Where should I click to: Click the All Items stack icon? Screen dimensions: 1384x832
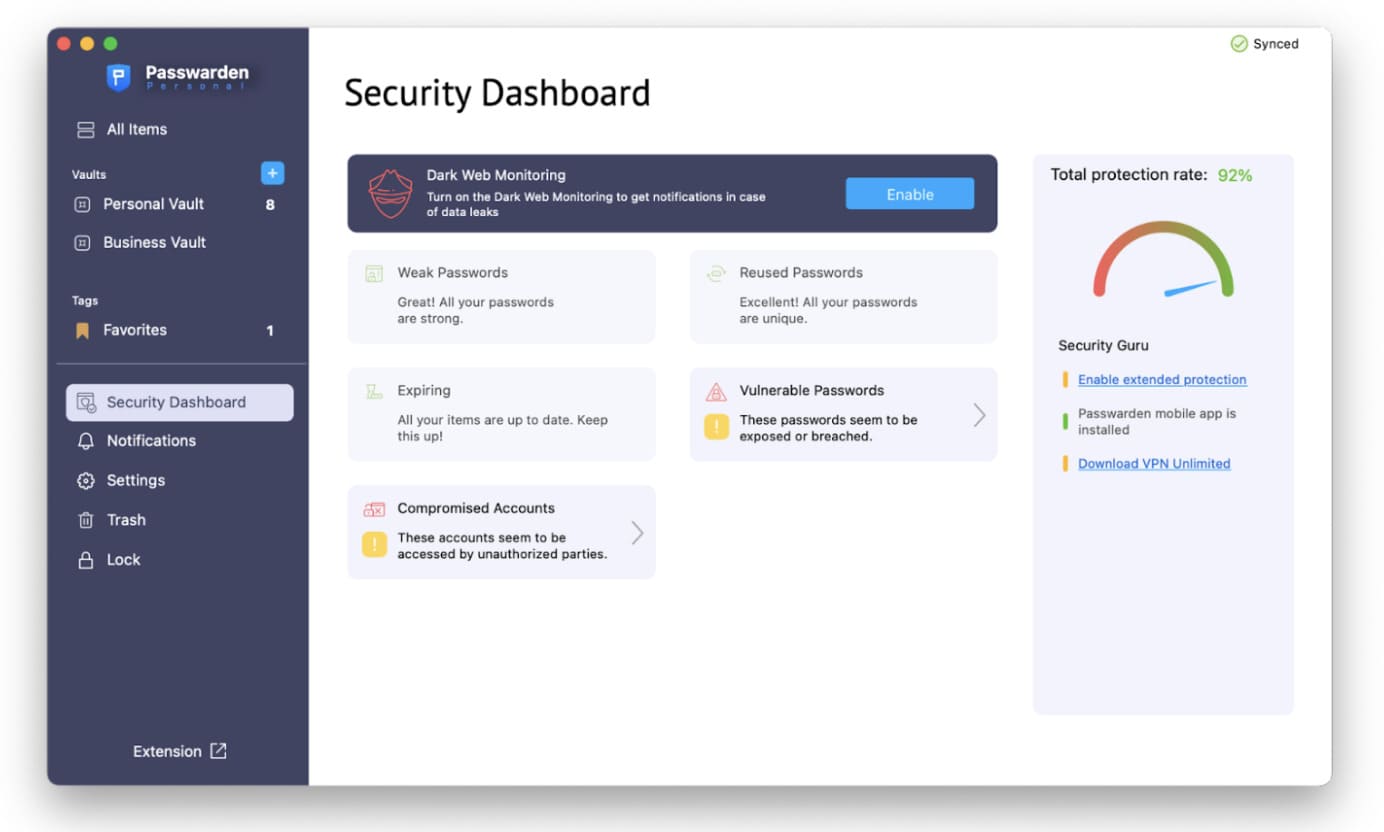[x=86, y=129]
